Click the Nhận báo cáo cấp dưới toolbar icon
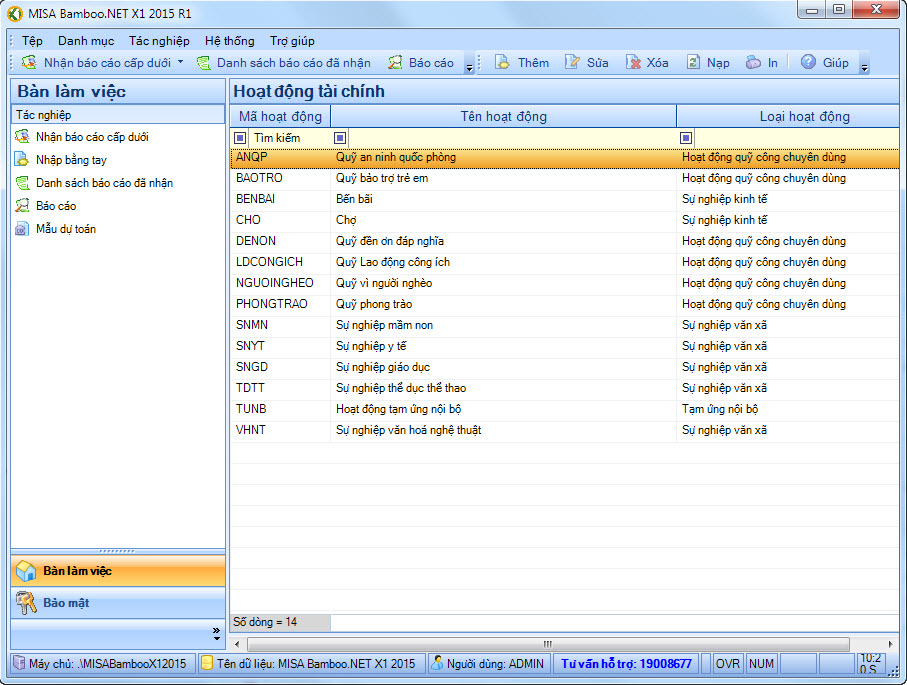The height and width of the screenshot is (685, 907). [x=29, y=62]
